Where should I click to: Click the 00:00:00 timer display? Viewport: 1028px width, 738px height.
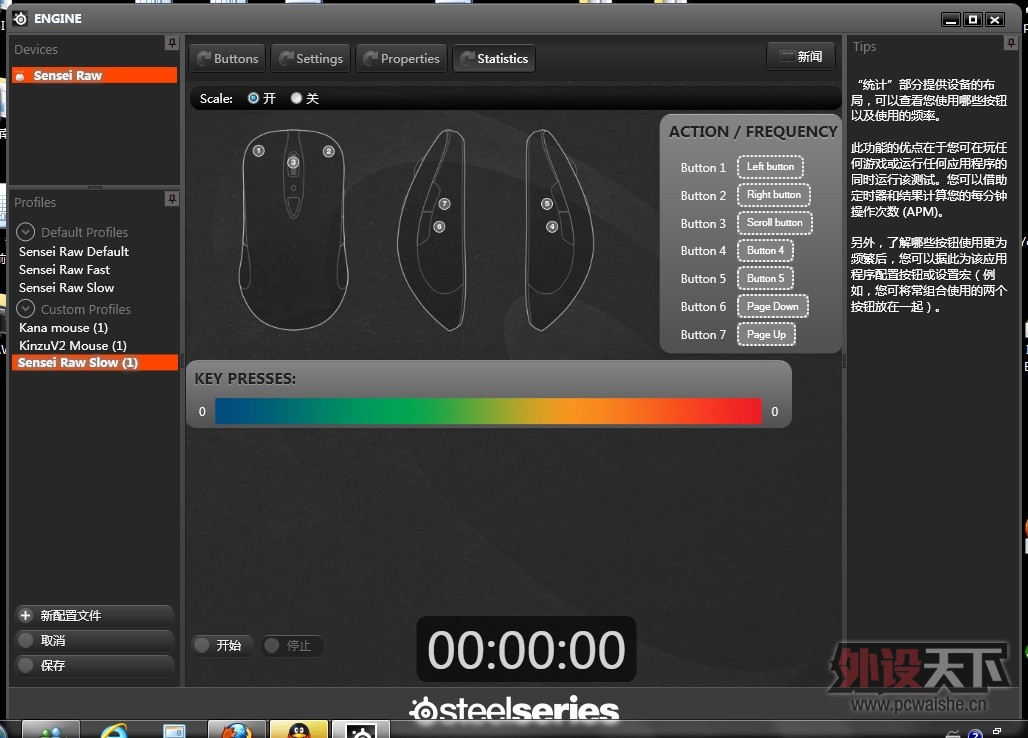[526, 650]
